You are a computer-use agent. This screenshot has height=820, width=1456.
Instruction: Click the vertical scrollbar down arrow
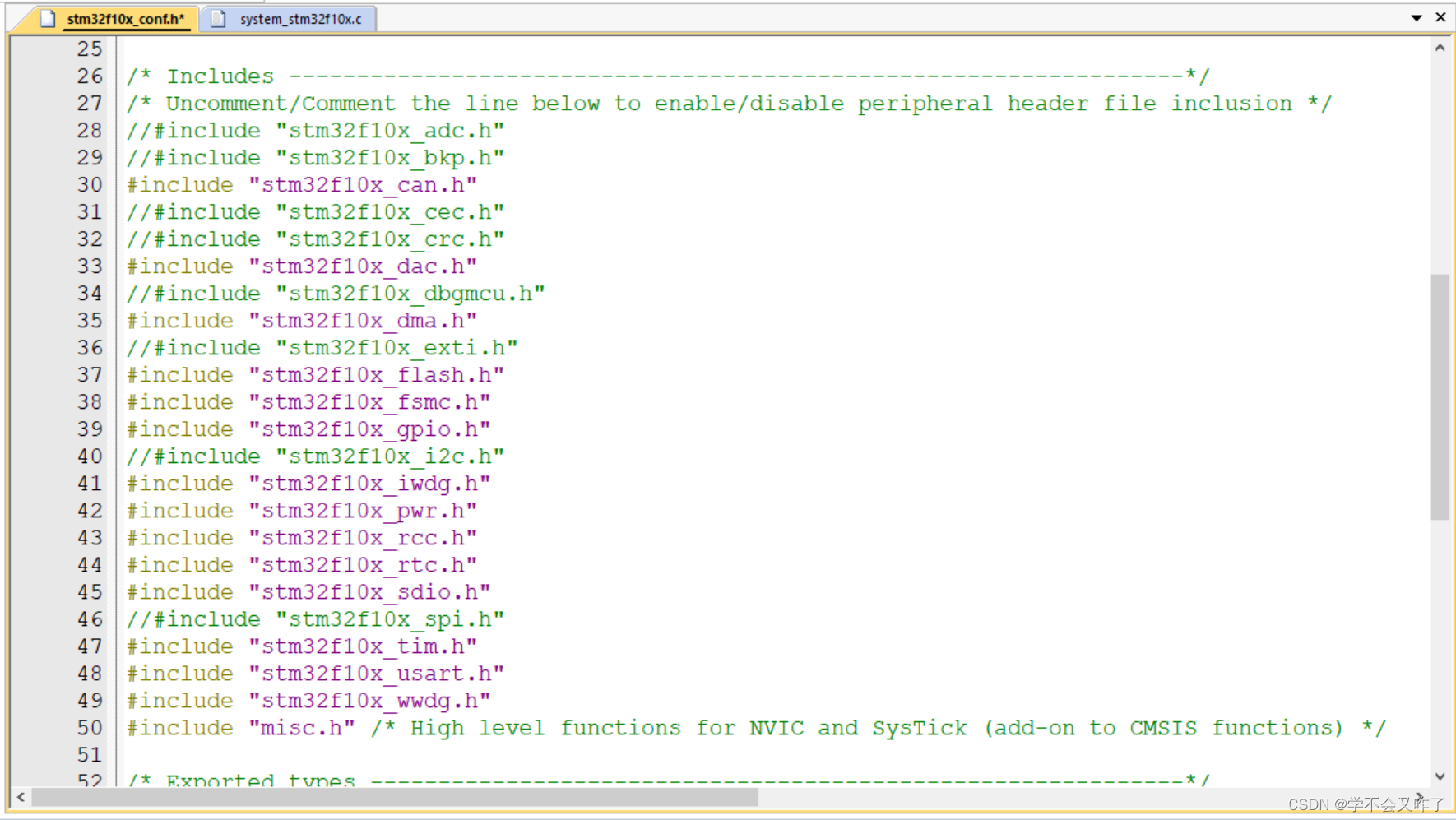(1440, 776)
